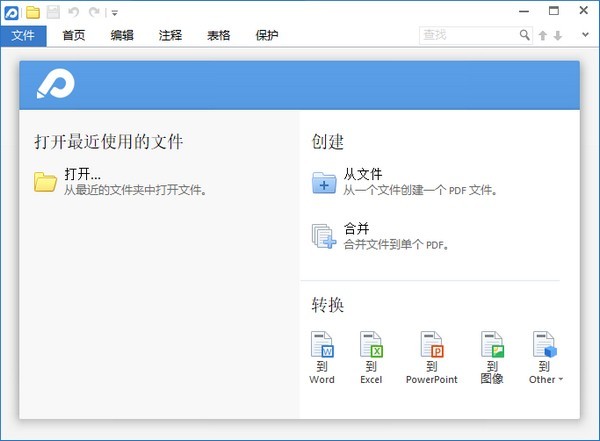The width and height of the screenshot is (600, 441).
Task: Click the Word label under 转换
Action: click(322, 379)
